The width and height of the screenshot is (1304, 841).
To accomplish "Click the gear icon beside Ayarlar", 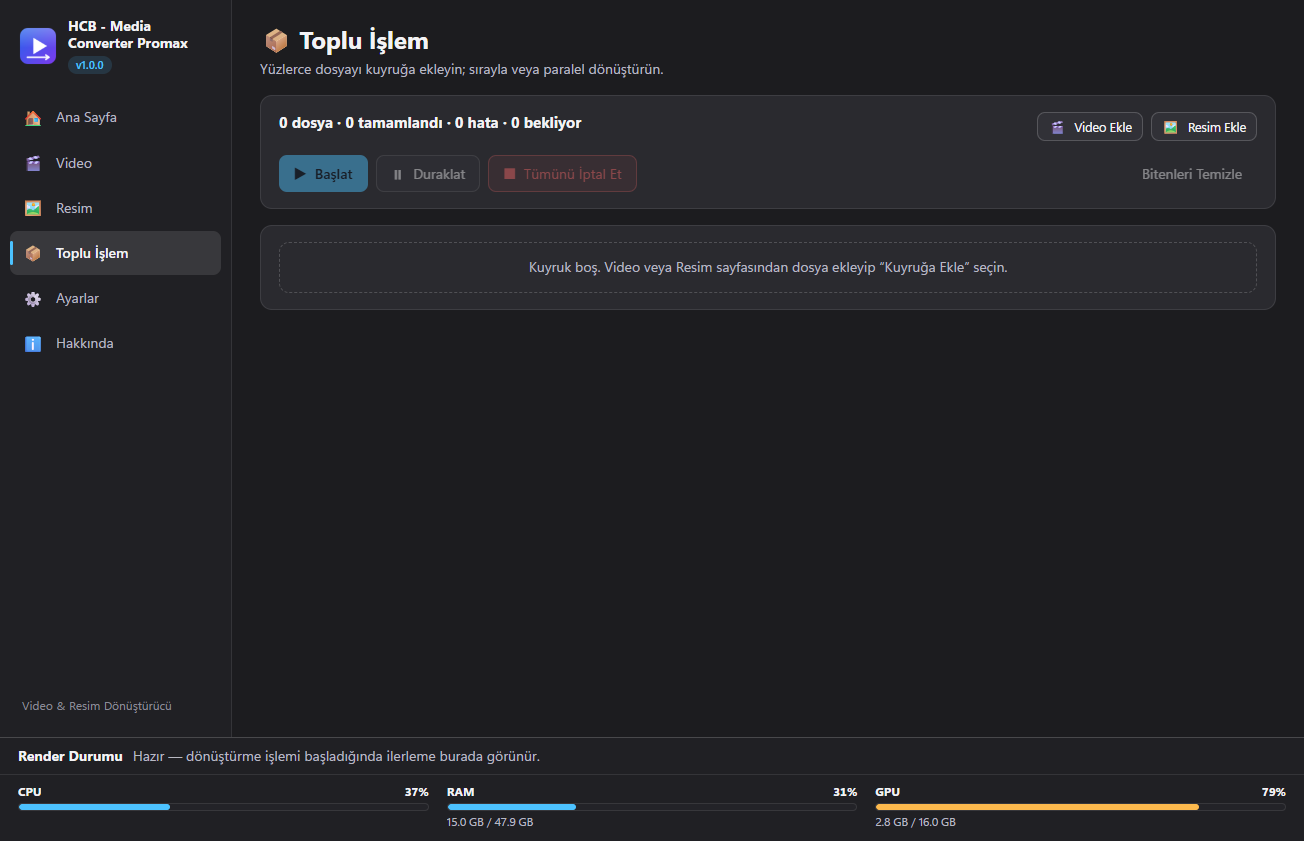I will coord(33,298).
